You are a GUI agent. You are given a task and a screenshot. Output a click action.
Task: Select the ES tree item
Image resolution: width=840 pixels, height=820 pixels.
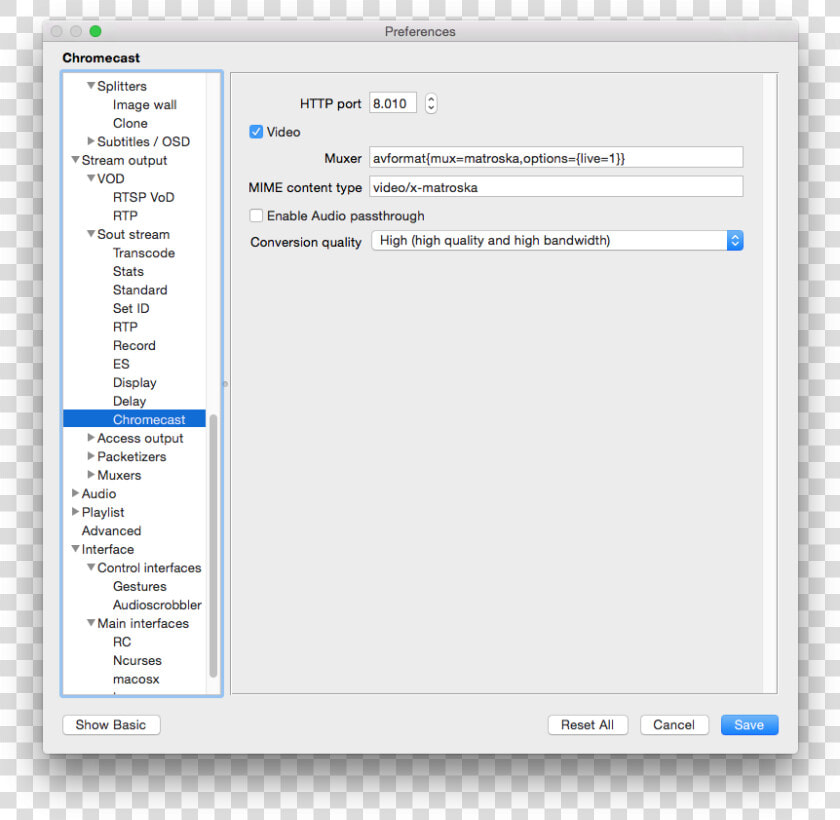[121, 364]
